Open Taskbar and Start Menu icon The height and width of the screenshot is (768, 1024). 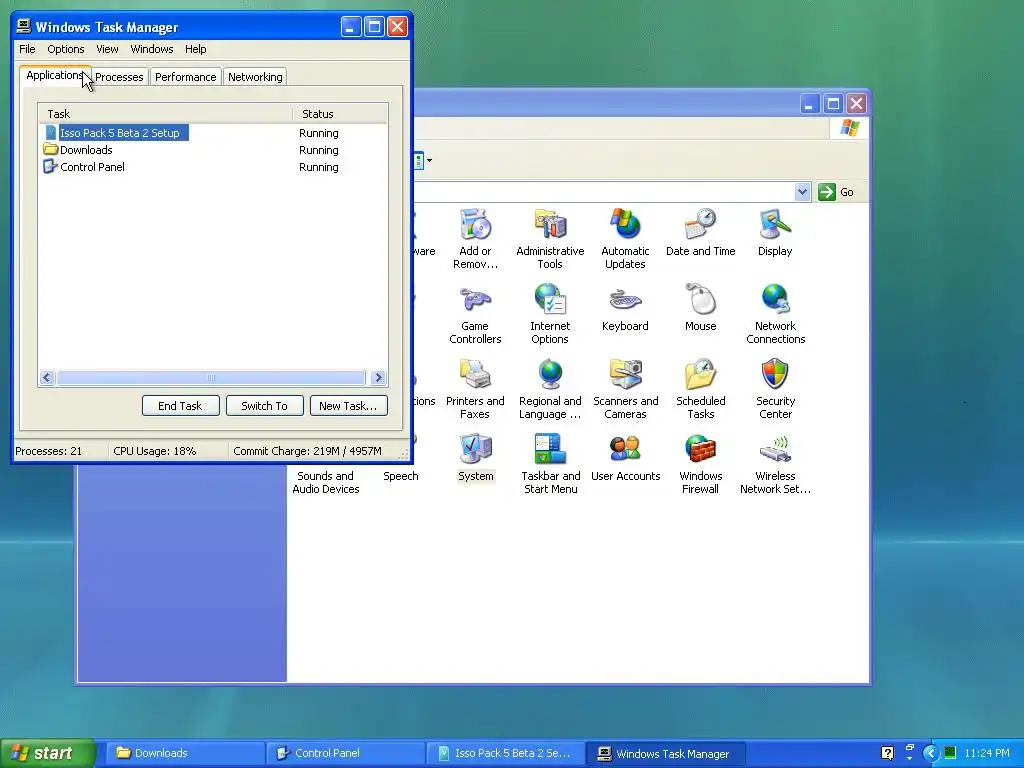(550, 450)
